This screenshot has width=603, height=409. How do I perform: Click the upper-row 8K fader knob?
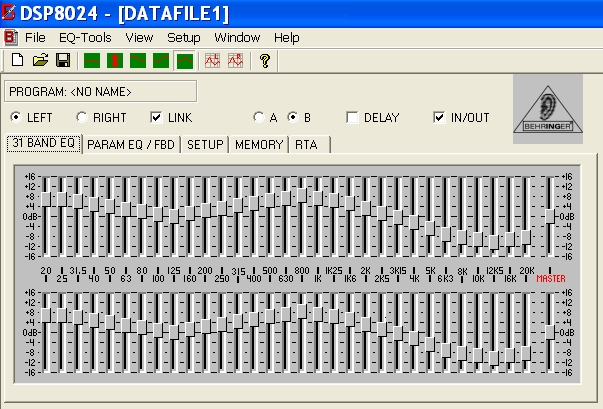(x=462, y=237)
